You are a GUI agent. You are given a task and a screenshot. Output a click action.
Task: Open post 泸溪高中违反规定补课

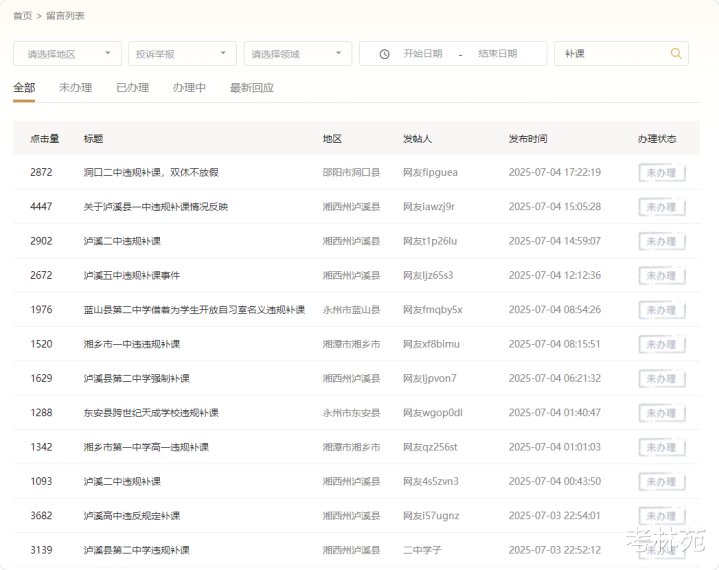[x=132, y=516]
